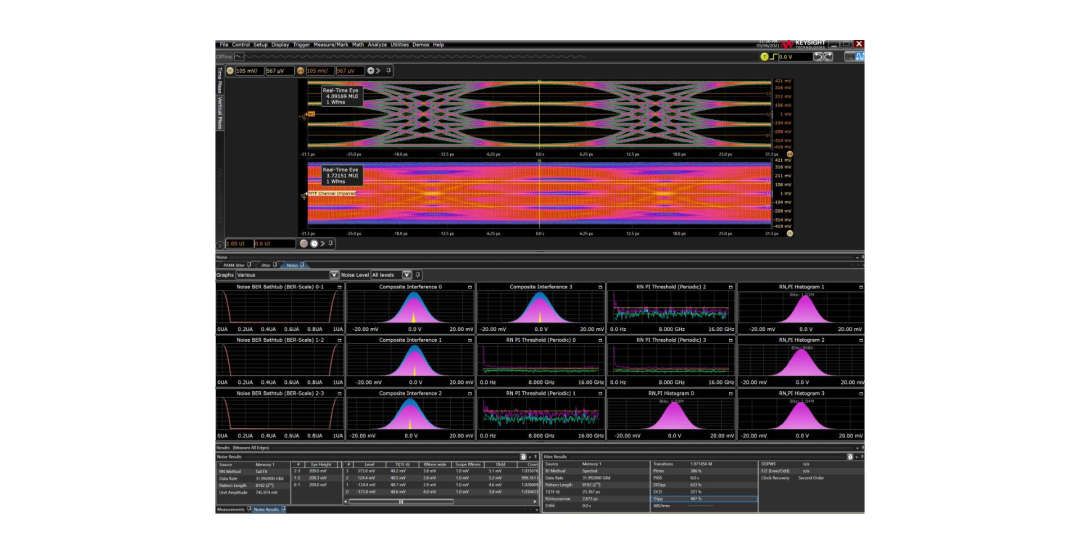
Task: Pin the Noise Level toolbar
Action: point(417,275)
